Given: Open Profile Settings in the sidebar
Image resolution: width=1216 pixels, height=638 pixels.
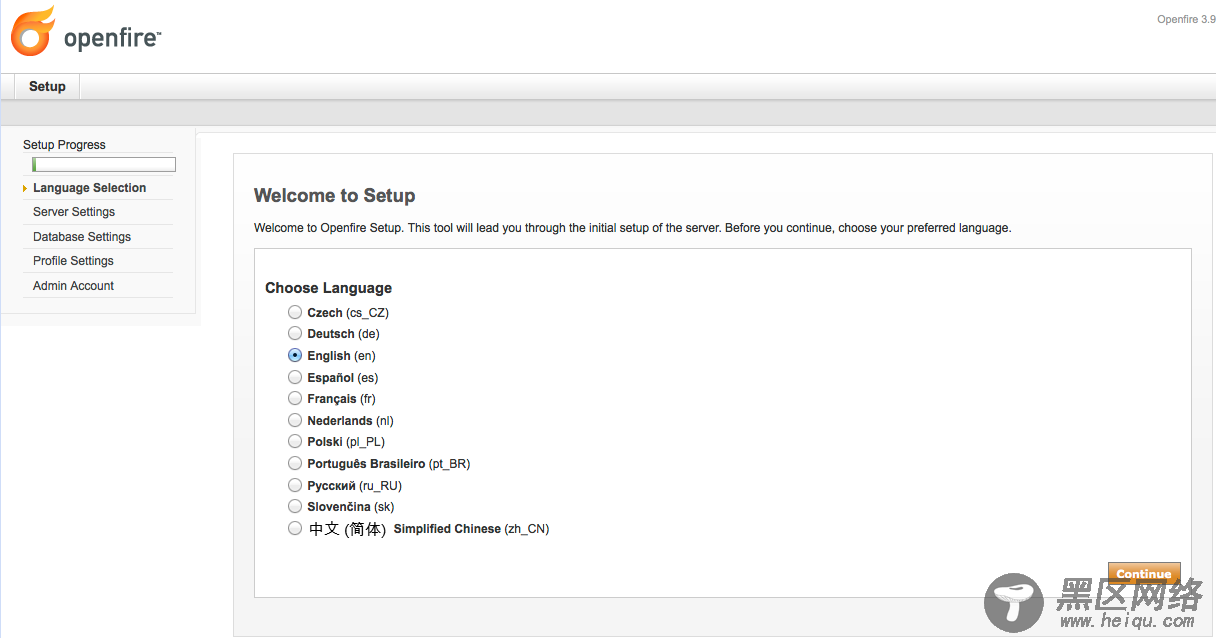Looking at the screenshot, I should pos(73,261).
